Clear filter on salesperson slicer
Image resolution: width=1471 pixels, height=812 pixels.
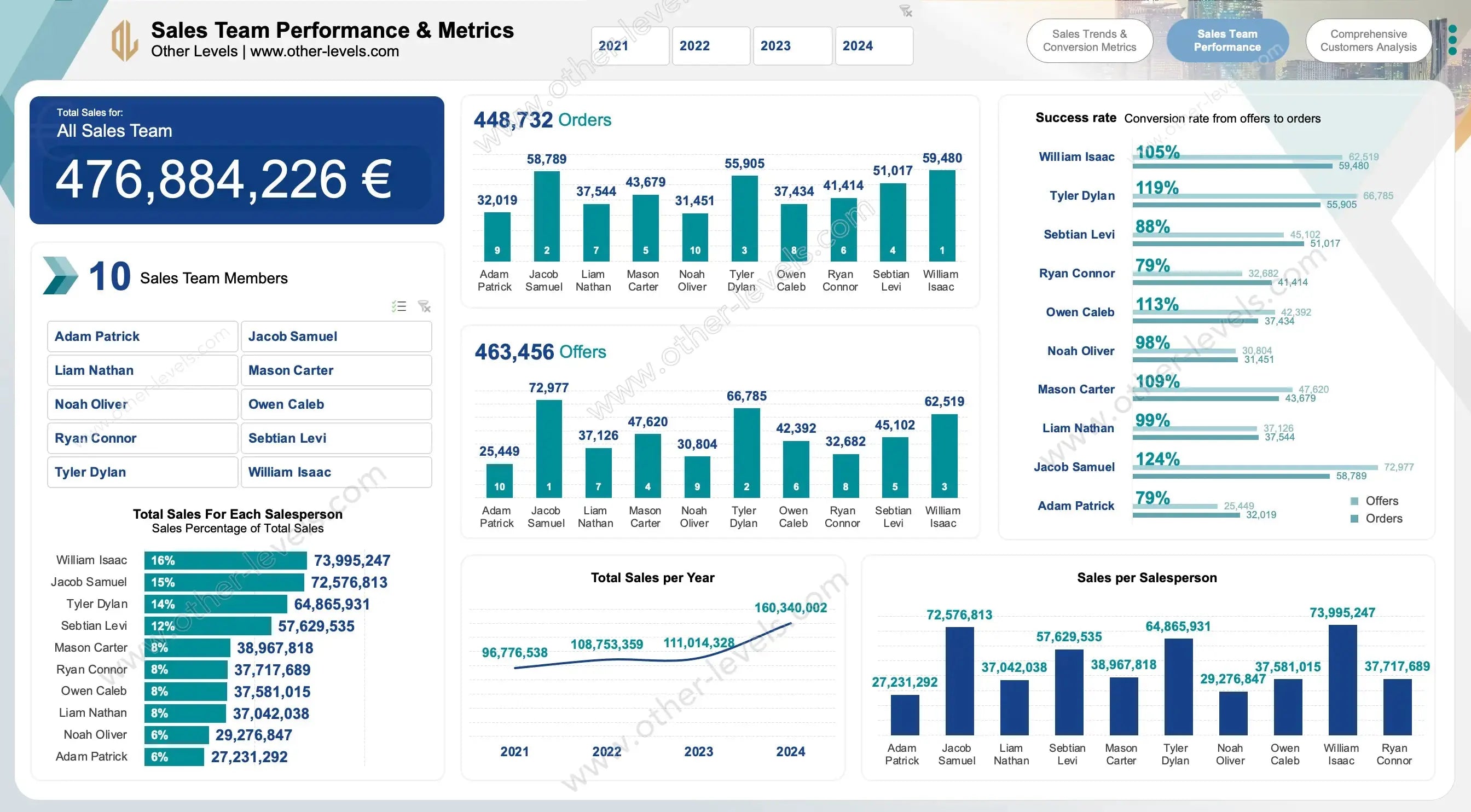tap(424, 306)
